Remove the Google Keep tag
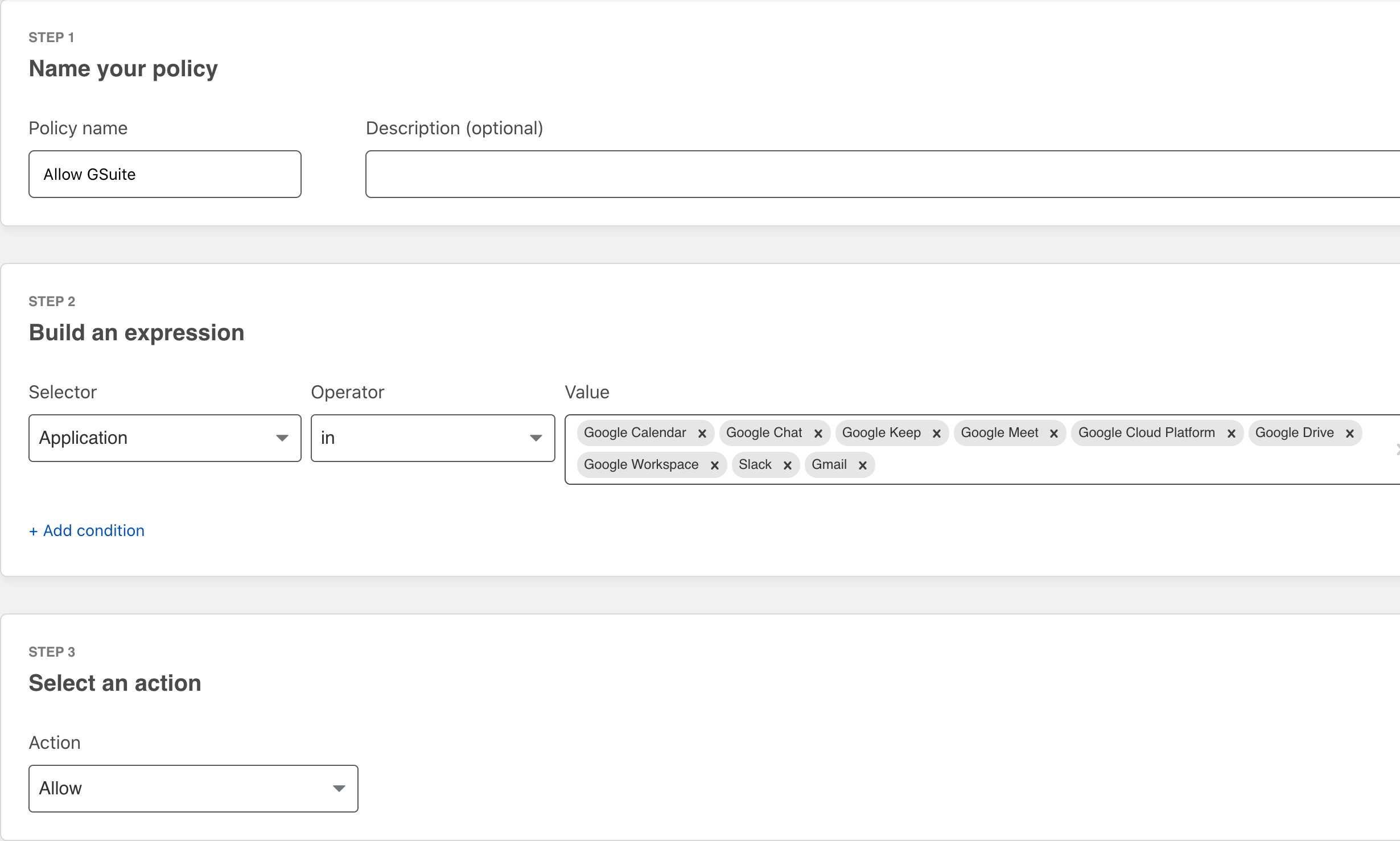This screenshot has width=1400, height=841. point(936,434)
